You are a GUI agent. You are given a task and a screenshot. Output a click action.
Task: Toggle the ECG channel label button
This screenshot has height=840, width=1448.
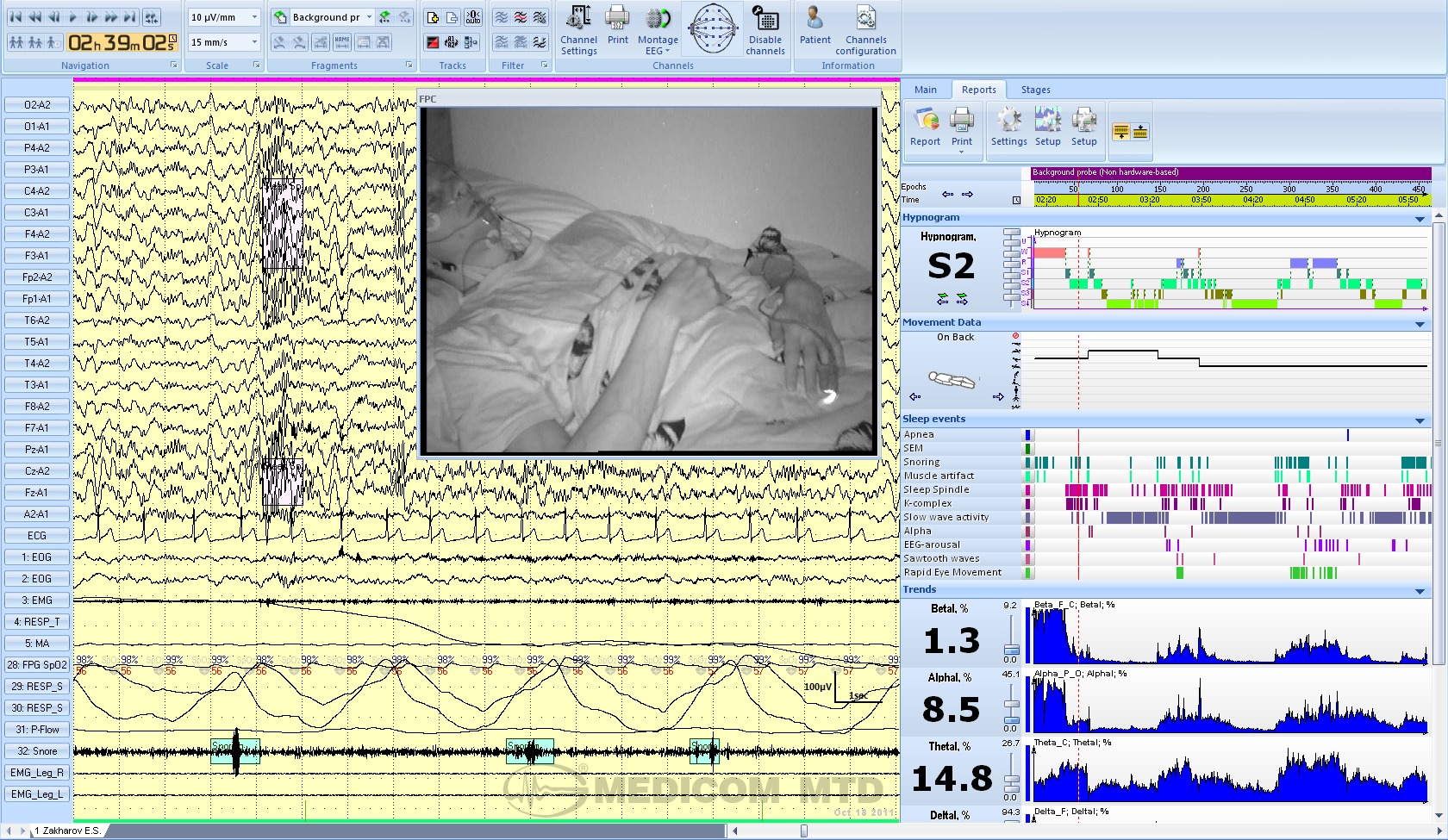coord(37,536)
